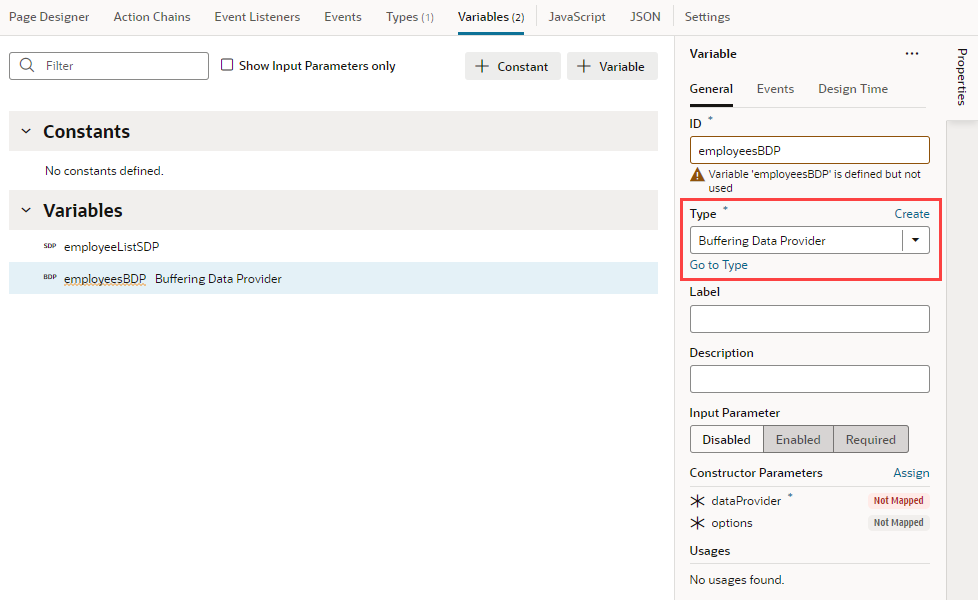Click the warning triangle under ID field
The width and height of the screenshot is (978, 600).
coord(697,175)
